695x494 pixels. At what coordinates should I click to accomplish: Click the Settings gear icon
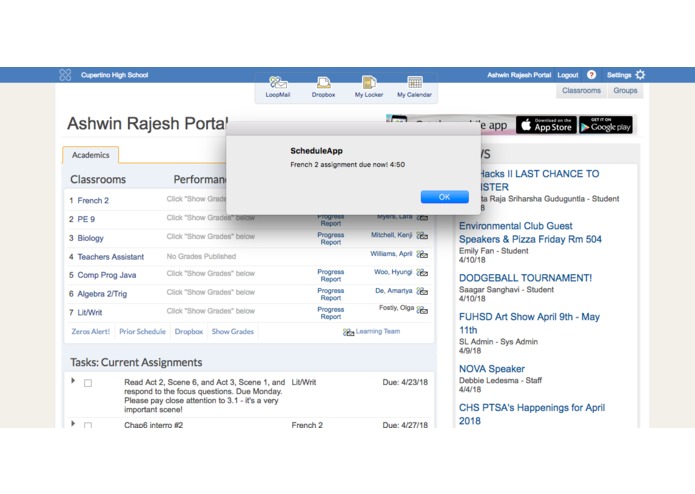coord(640,75)
